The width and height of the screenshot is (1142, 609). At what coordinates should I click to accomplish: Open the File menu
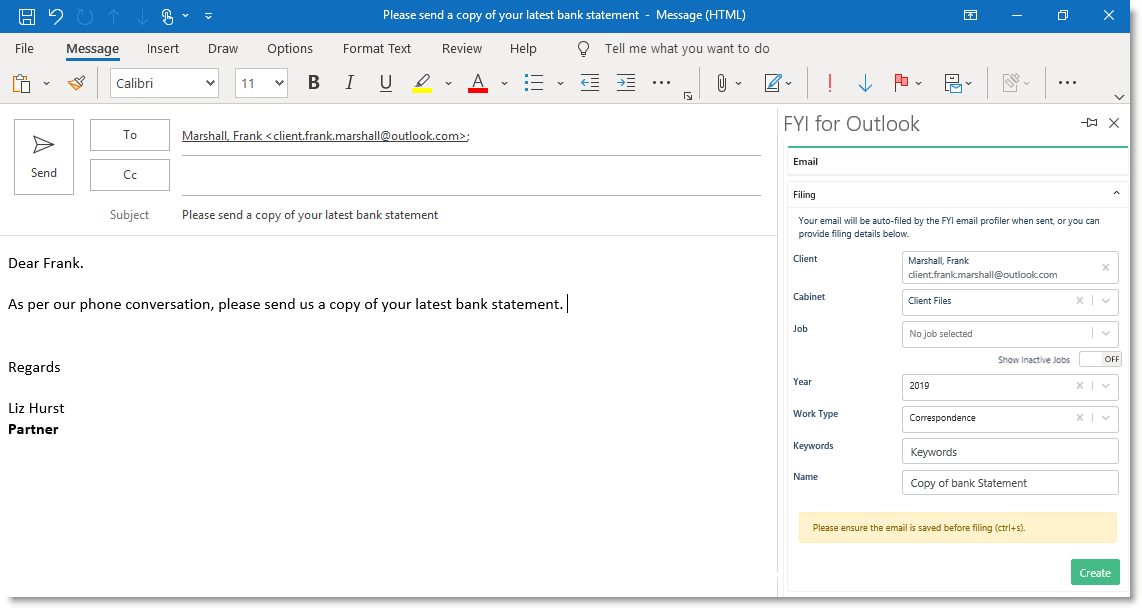(x=24, y=48)
